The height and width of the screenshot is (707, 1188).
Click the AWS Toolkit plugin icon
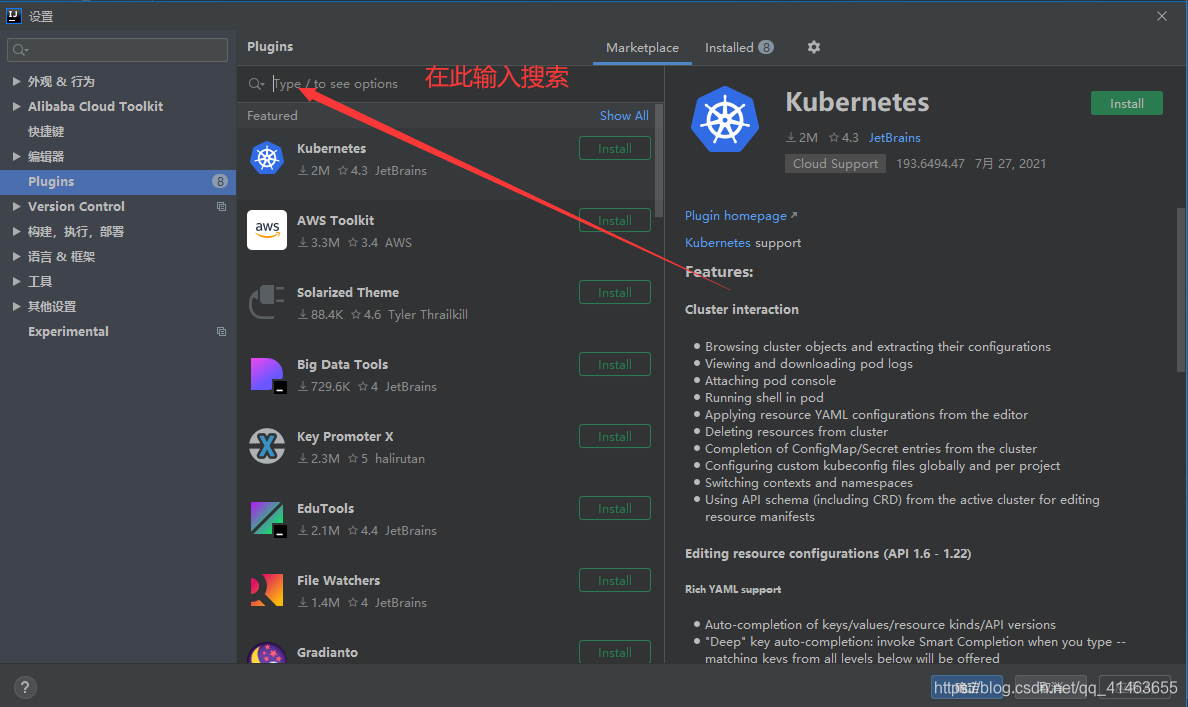(x=267, y=230)
